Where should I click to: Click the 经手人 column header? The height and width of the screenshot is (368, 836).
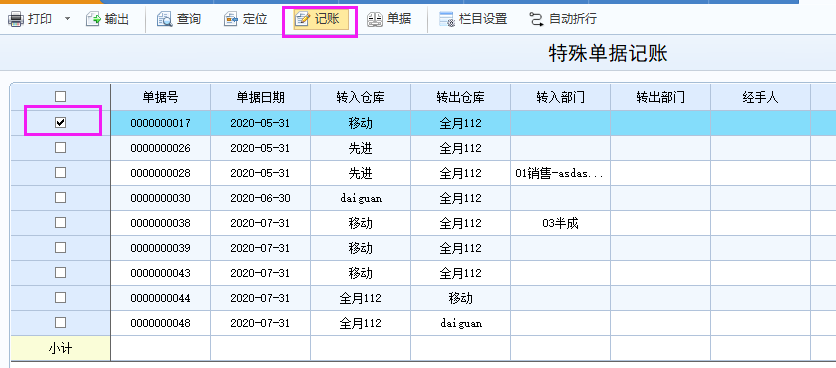pos(760,97)
